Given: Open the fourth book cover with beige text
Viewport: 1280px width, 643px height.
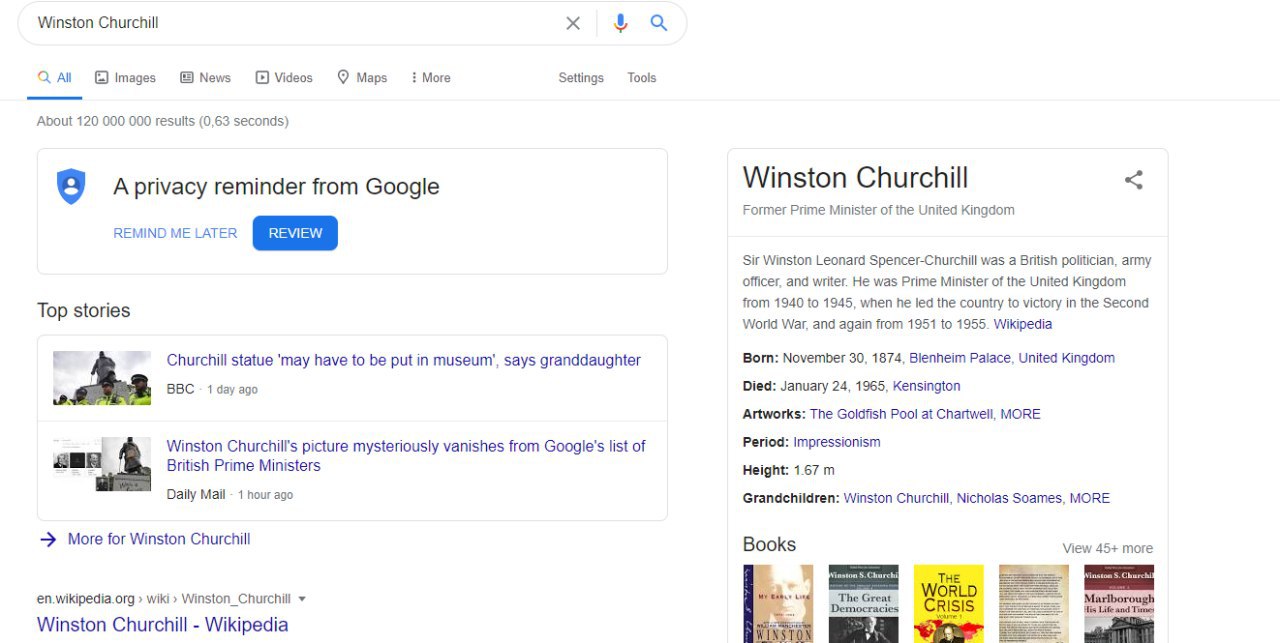Looking at the screenshot, I should [1034, 604].
